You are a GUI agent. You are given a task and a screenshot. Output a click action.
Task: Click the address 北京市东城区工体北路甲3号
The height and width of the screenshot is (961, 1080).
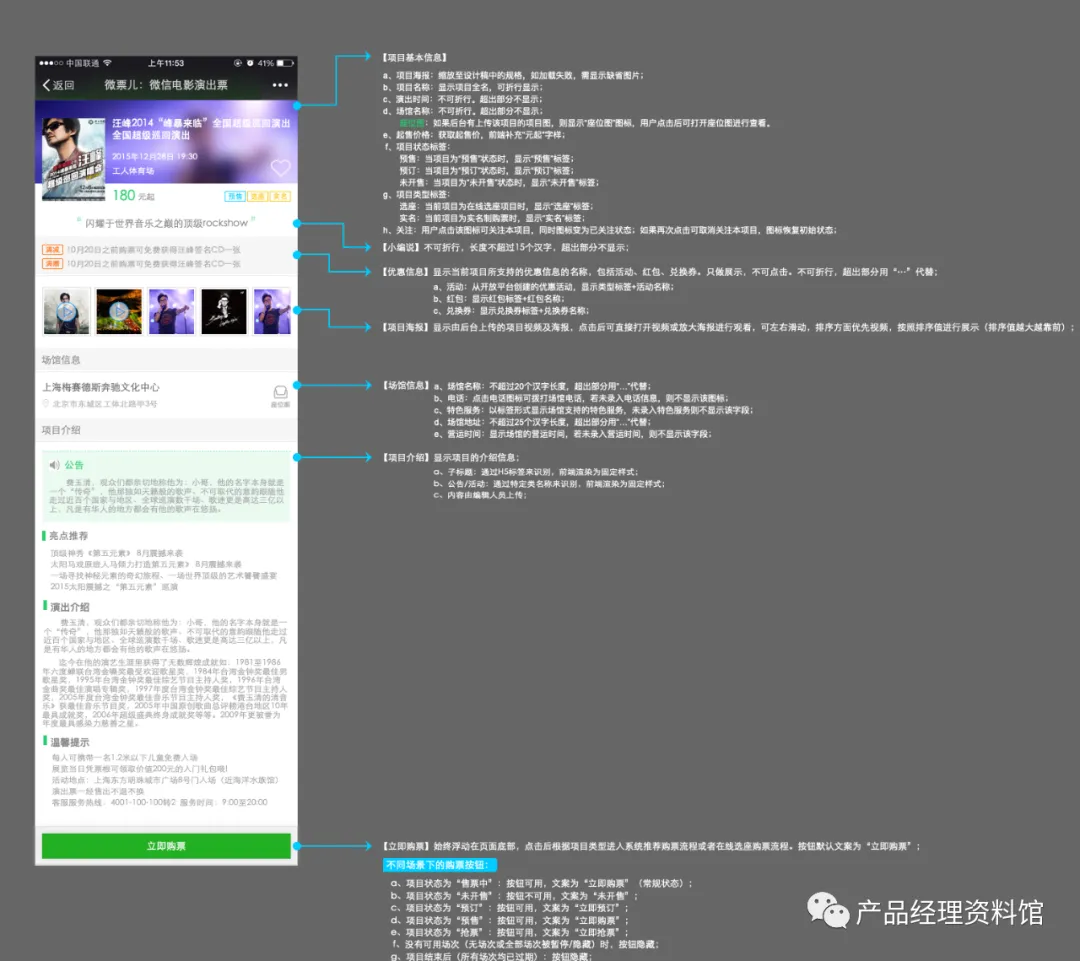click(x=105, y=404)
